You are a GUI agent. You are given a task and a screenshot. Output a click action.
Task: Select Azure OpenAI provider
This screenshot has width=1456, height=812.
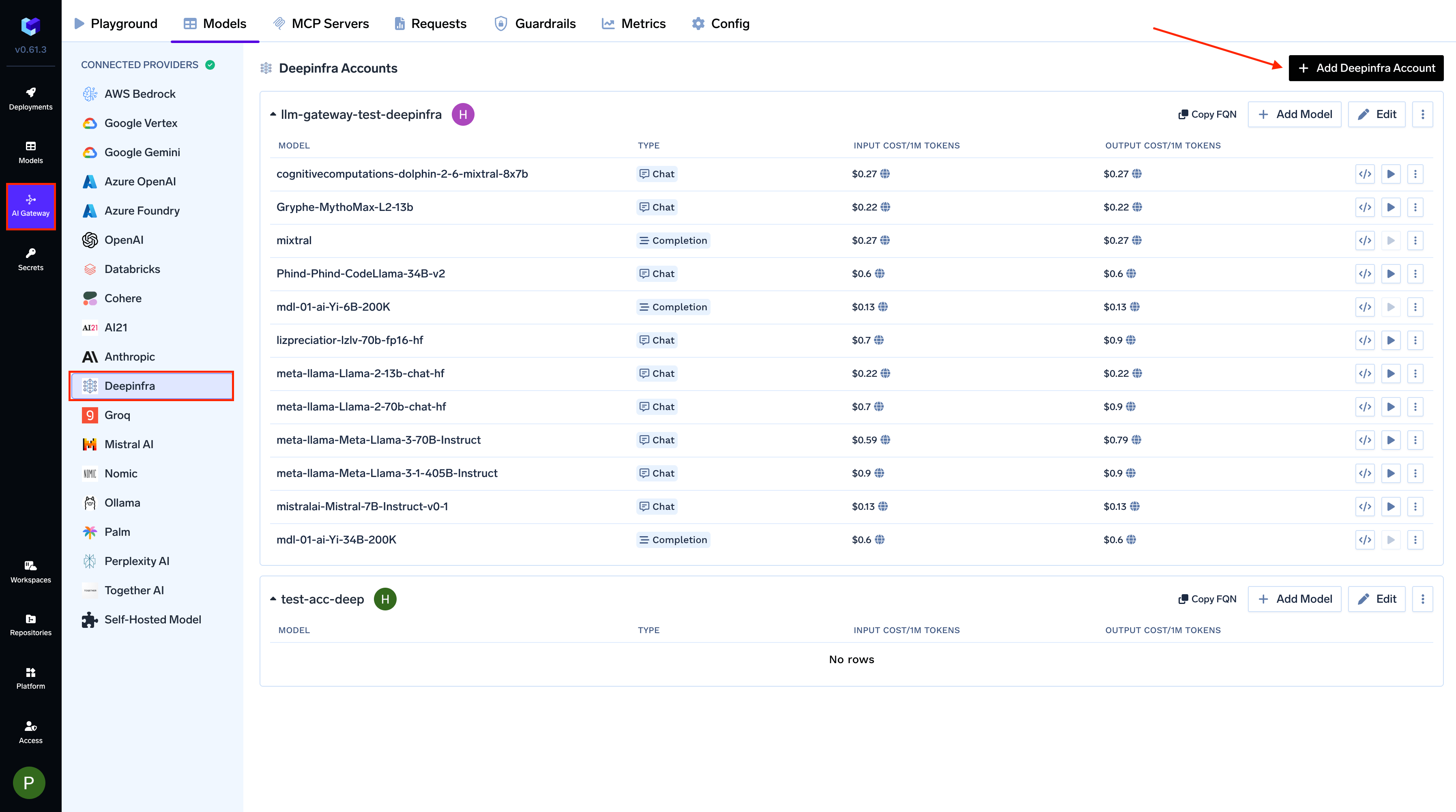(152, 181)
